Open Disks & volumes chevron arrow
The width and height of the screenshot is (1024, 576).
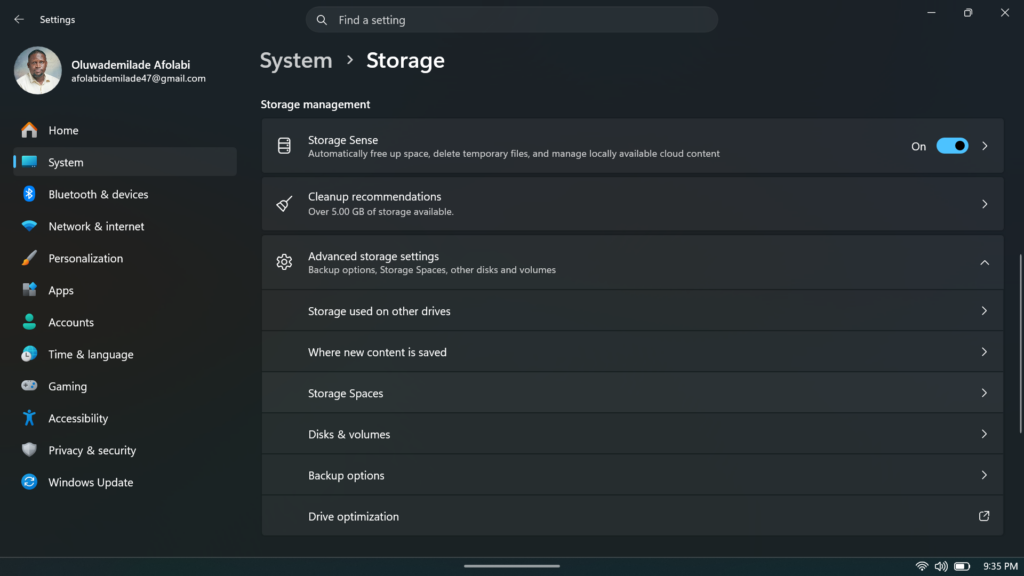984,434
